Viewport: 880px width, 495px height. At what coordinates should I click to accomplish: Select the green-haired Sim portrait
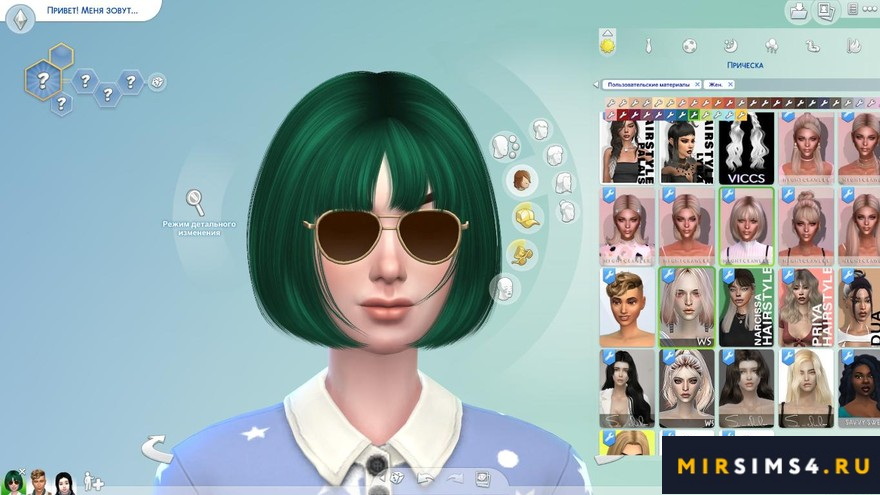pyautogui.click(x=12, y=482)
